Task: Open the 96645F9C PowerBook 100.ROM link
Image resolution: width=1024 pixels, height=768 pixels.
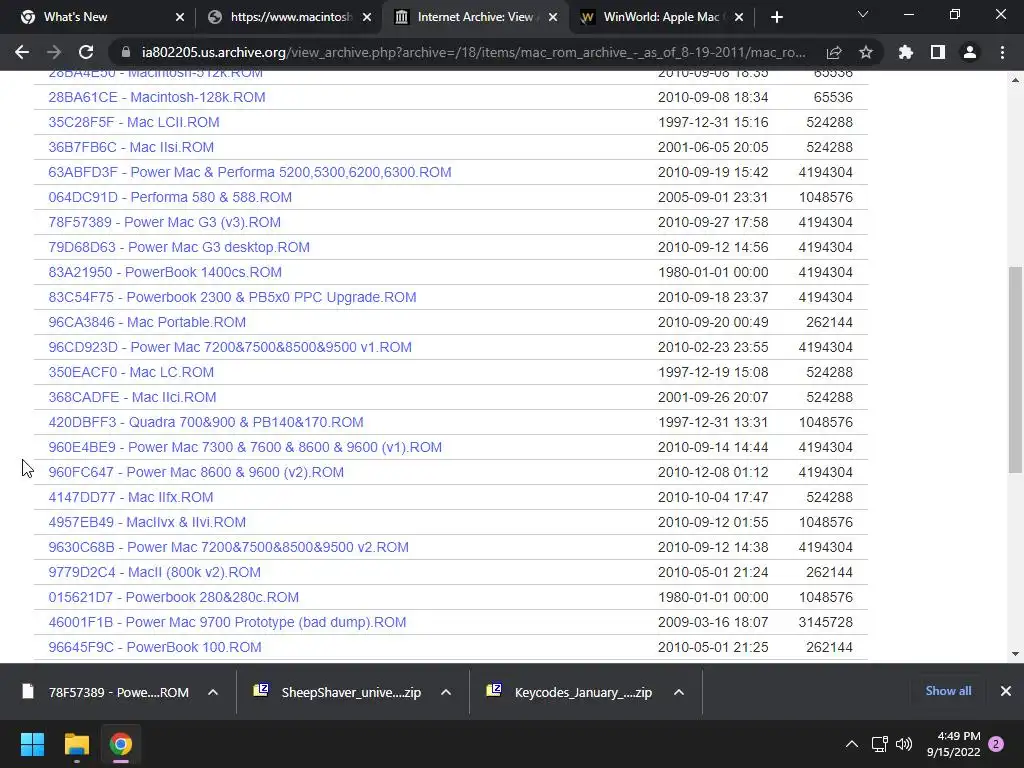Action: 155,647
